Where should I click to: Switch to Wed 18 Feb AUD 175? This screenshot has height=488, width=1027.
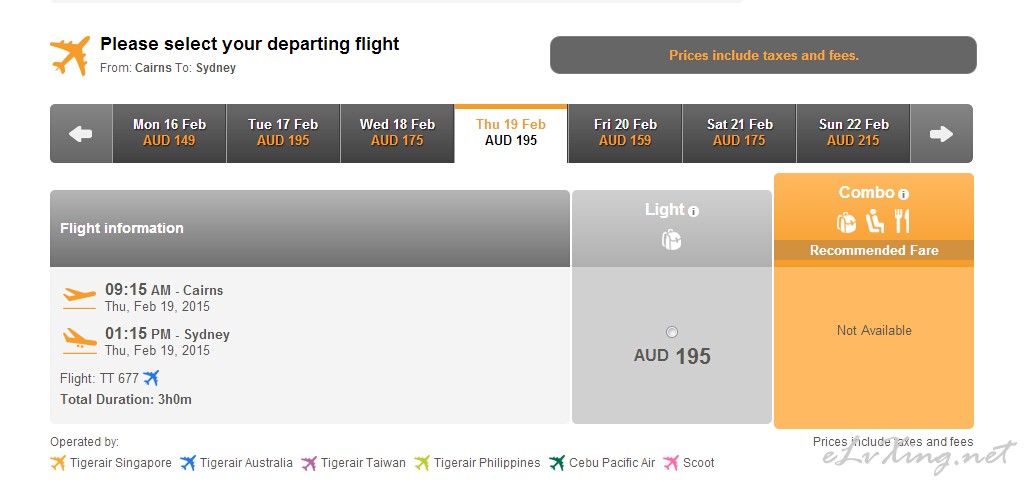pyautogui.click(x=397, y=133)
